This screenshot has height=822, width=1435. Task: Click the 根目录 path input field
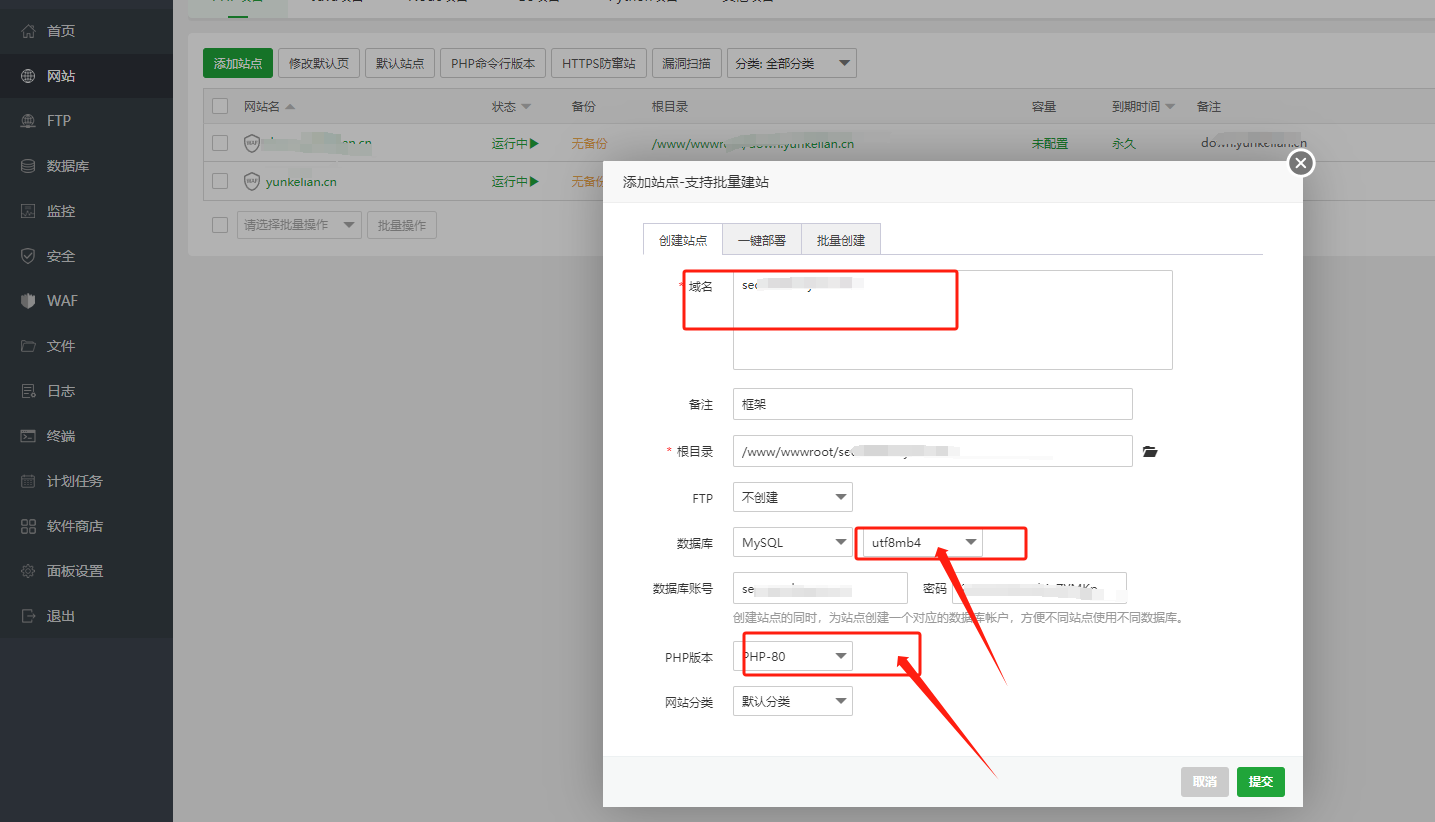pos(932,451)
